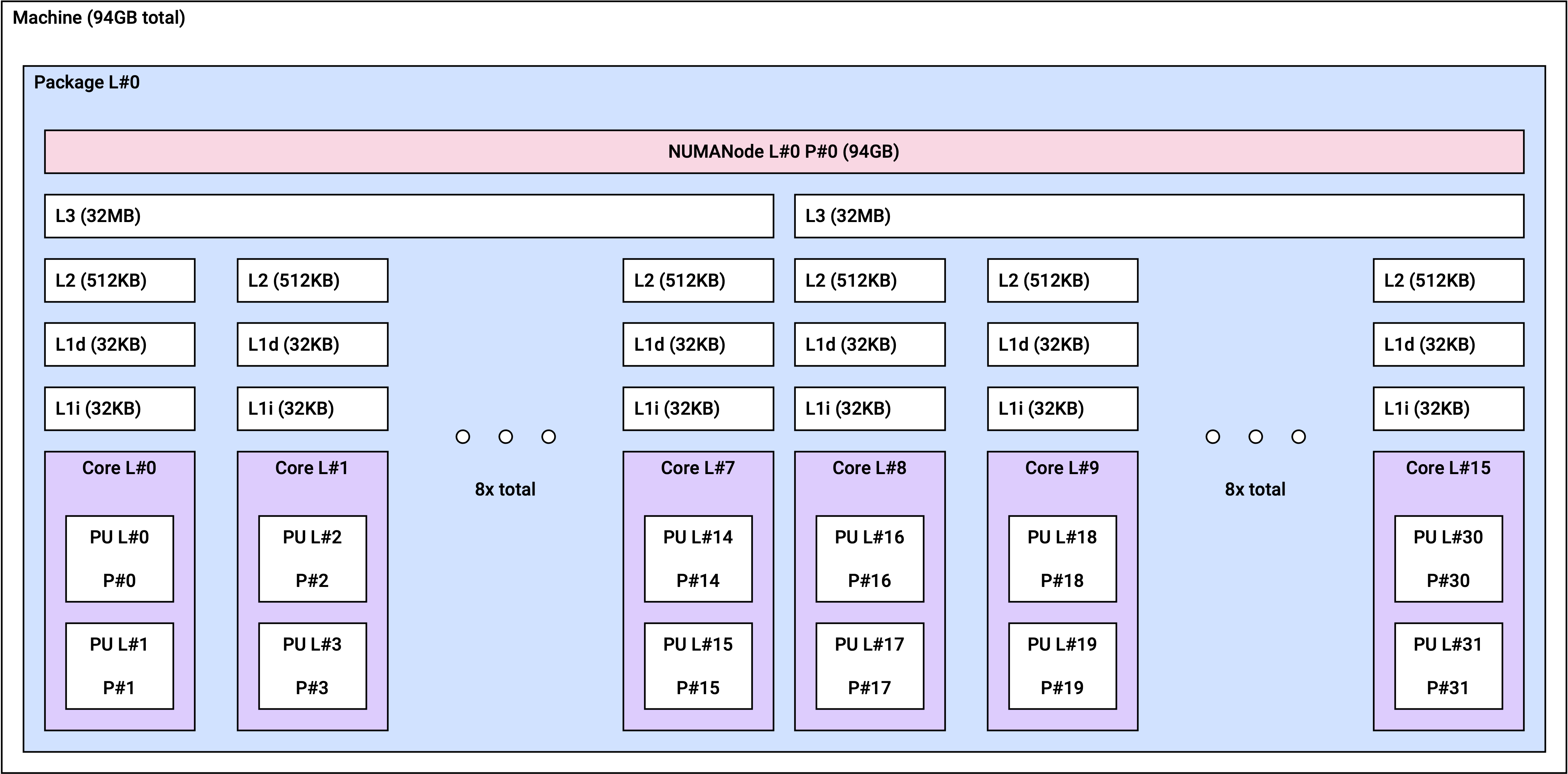Click the PU L#16 P#16 box

click(x=870, y=559)
